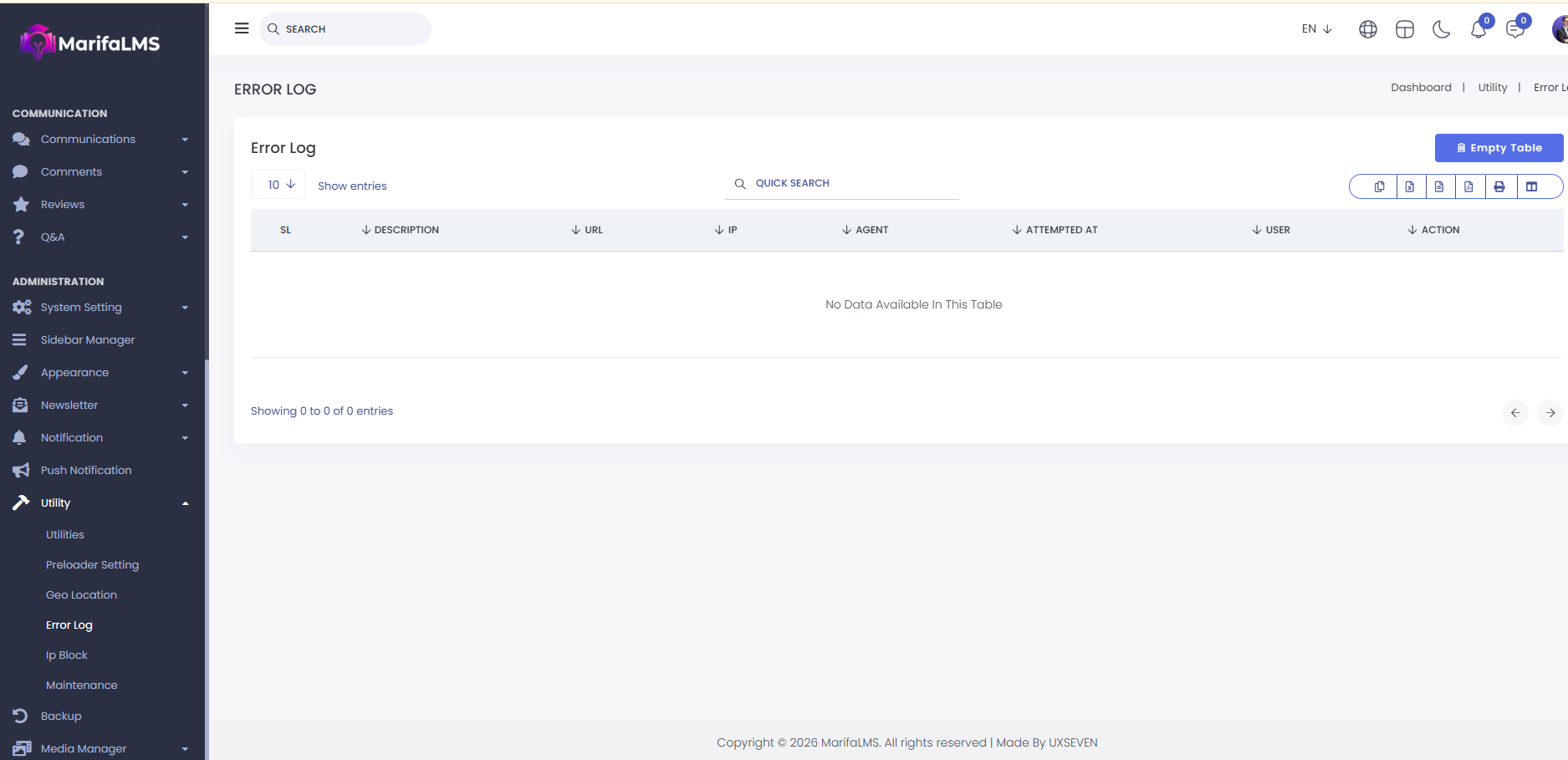Open the show entries count dropdown
This screenshot has width=1568, height=760.
point(280,185)
